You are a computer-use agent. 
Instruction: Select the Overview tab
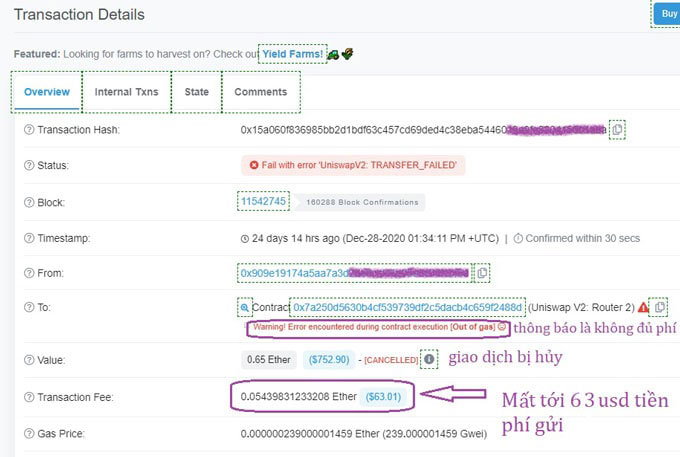pyautogui.click(x=46, y=92)
